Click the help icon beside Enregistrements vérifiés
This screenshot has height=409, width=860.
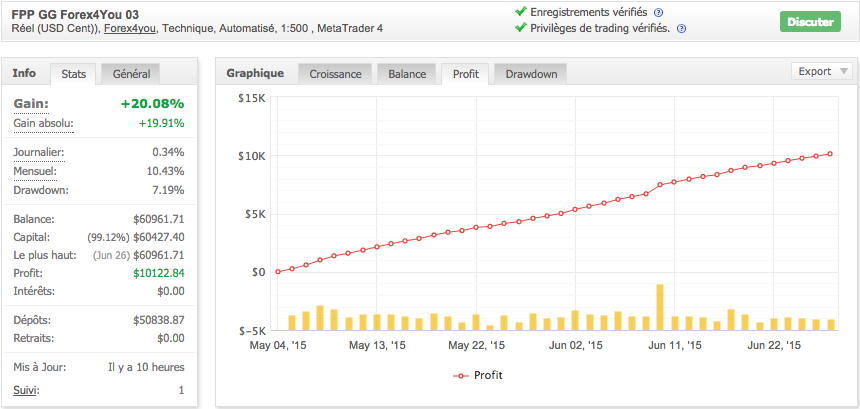[659, 12]
